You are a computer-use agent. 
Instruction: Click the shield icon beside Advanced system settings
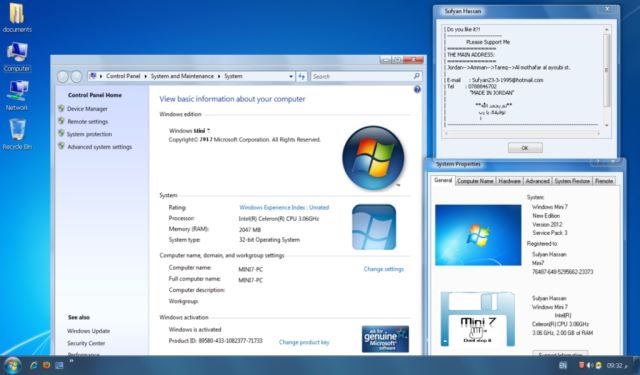61,146
